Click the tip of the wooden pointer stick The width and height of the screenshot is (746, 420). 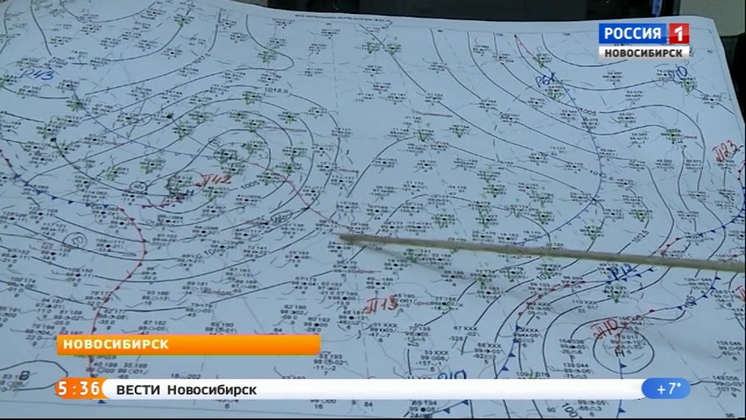(x=343, y=237)
